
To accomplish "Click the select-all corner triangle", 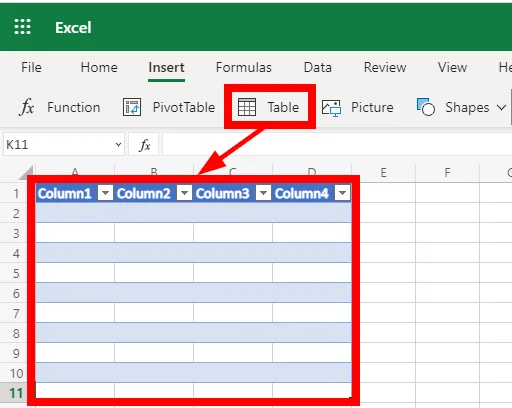I will [x=26, y=172].
